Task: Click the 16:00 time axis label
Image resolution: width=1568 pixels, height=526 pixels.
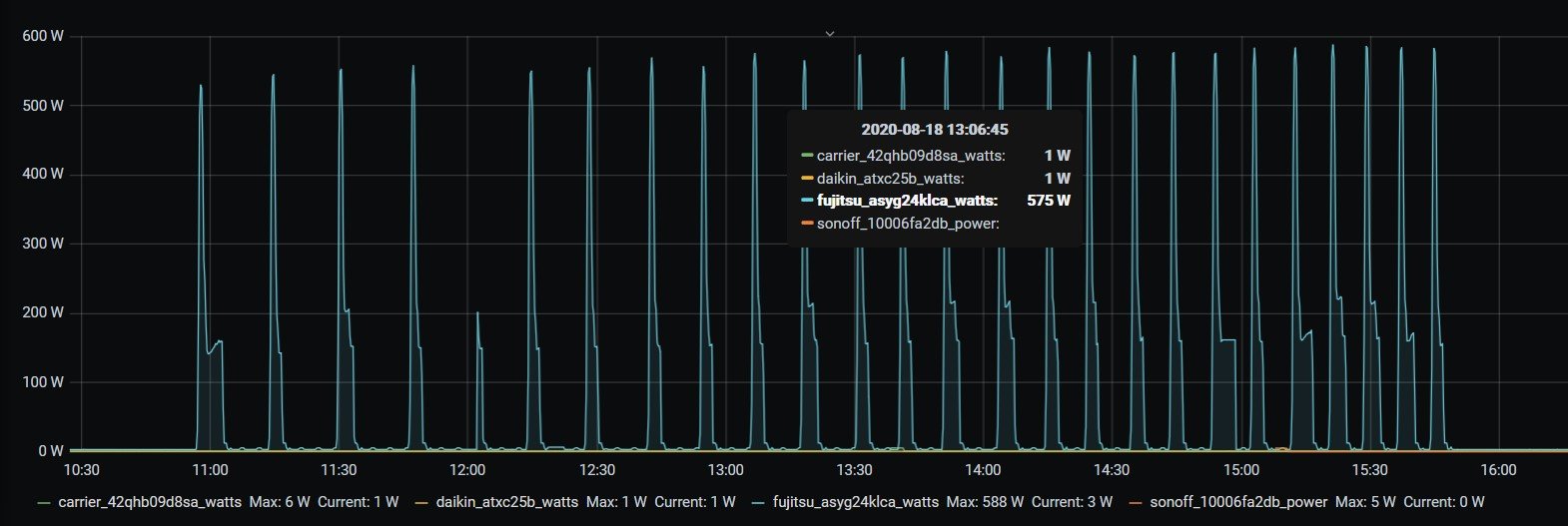Action: click(x=1498, y=470)
